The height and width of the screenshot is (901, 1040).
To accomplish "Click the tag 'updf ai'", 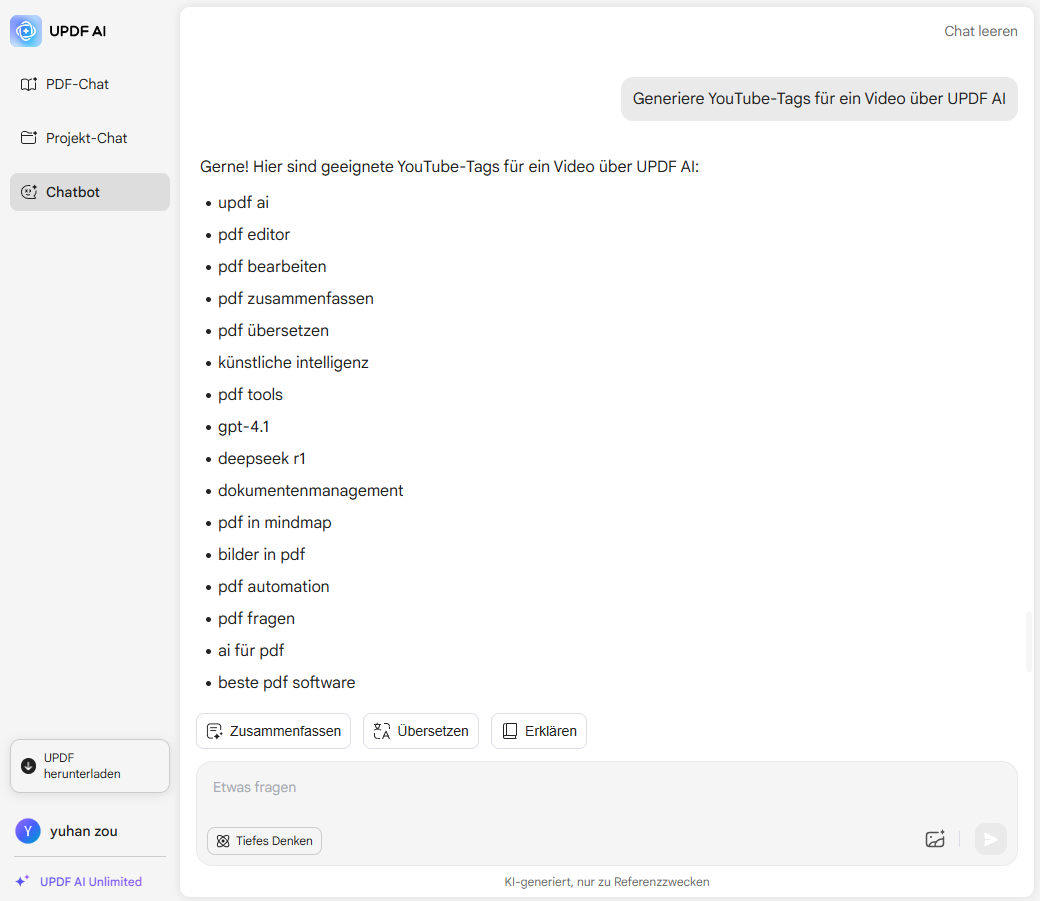I will [243, 202].
